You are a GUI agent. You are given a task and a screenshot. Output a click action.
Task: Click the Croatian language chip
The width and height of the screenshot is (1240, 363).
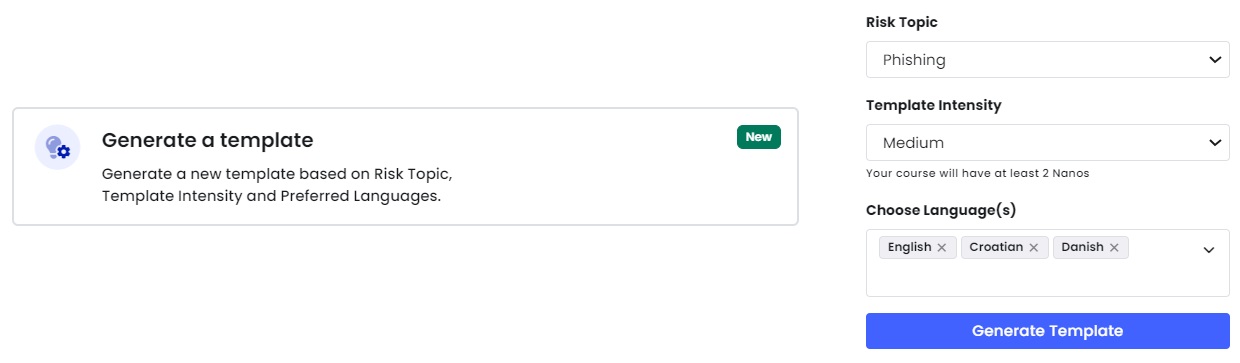[x=1005, y=247]
